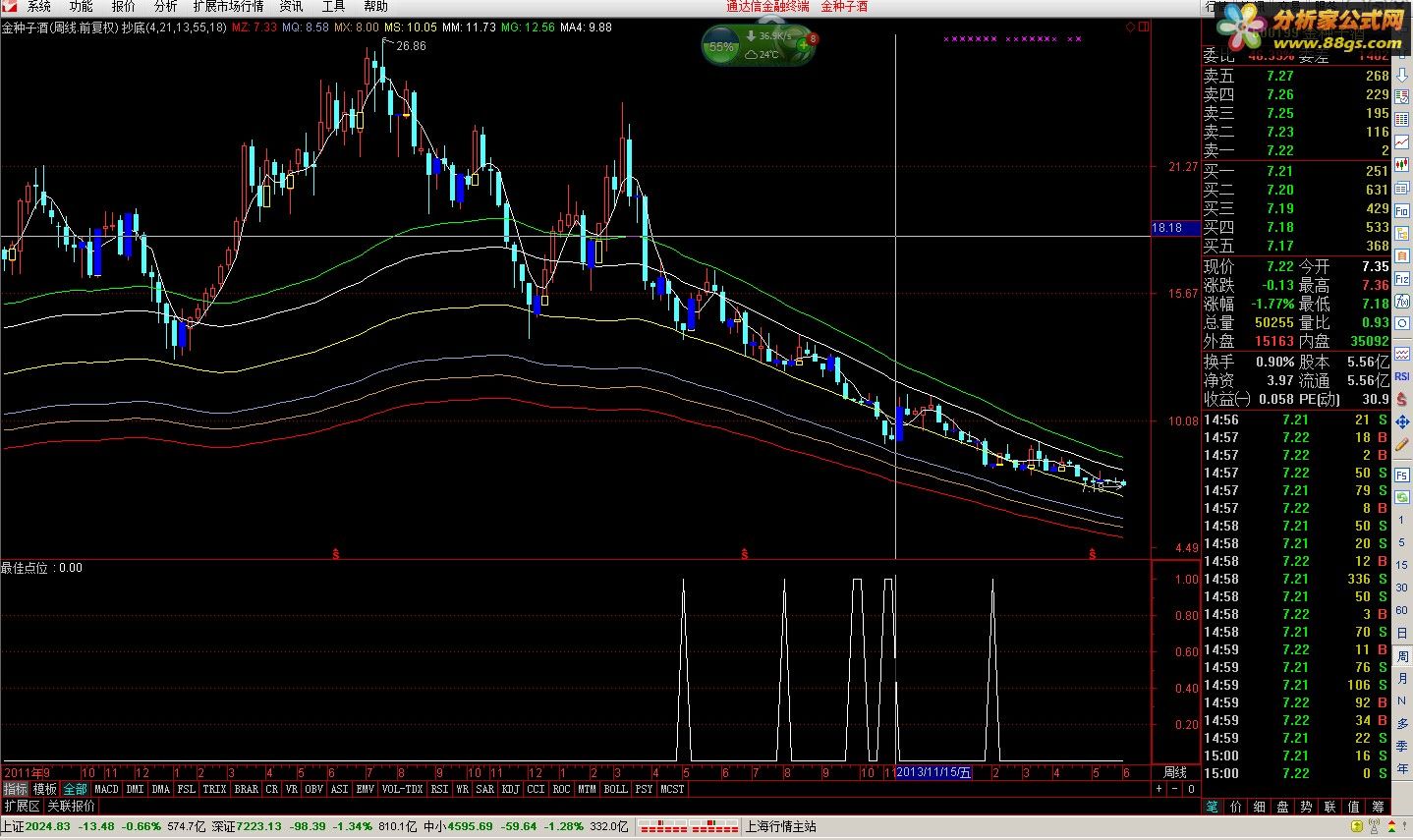Switch indicator to OBV
Screen dimensions: 1413x840
click(314, 789)
